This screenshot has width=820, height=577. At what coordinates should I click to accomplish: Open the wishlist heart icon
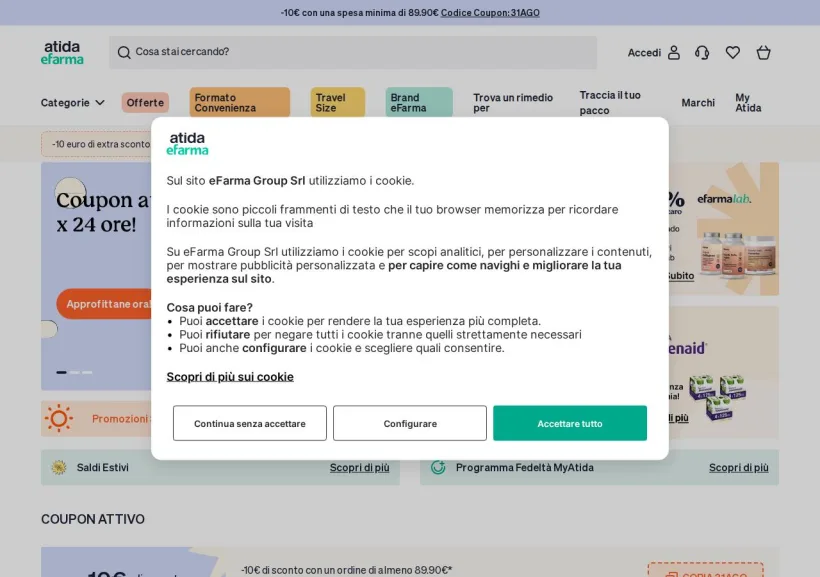click(x=733, y=52)
